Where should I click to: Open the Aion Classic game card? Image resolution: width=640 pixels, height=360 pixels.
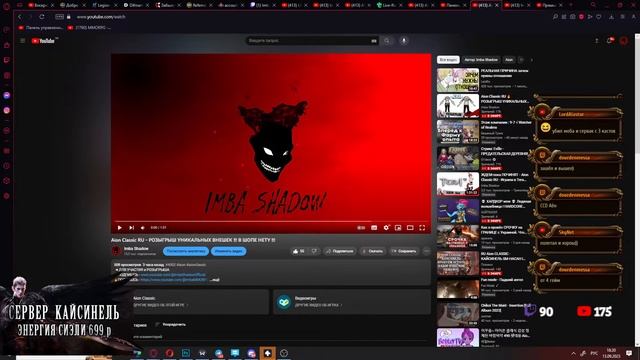pos(200,302)
